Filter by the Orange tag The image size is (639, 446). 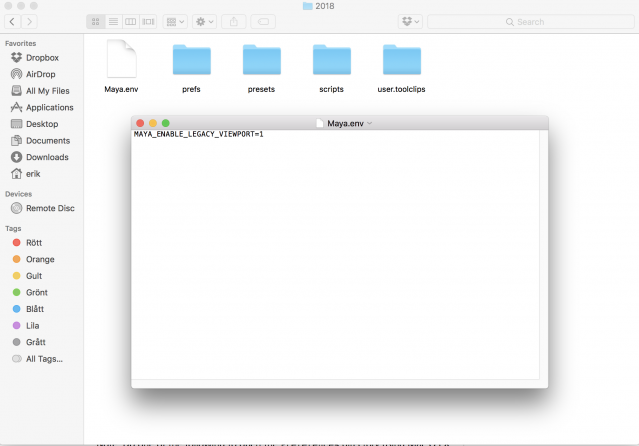(x=42, y=259)
